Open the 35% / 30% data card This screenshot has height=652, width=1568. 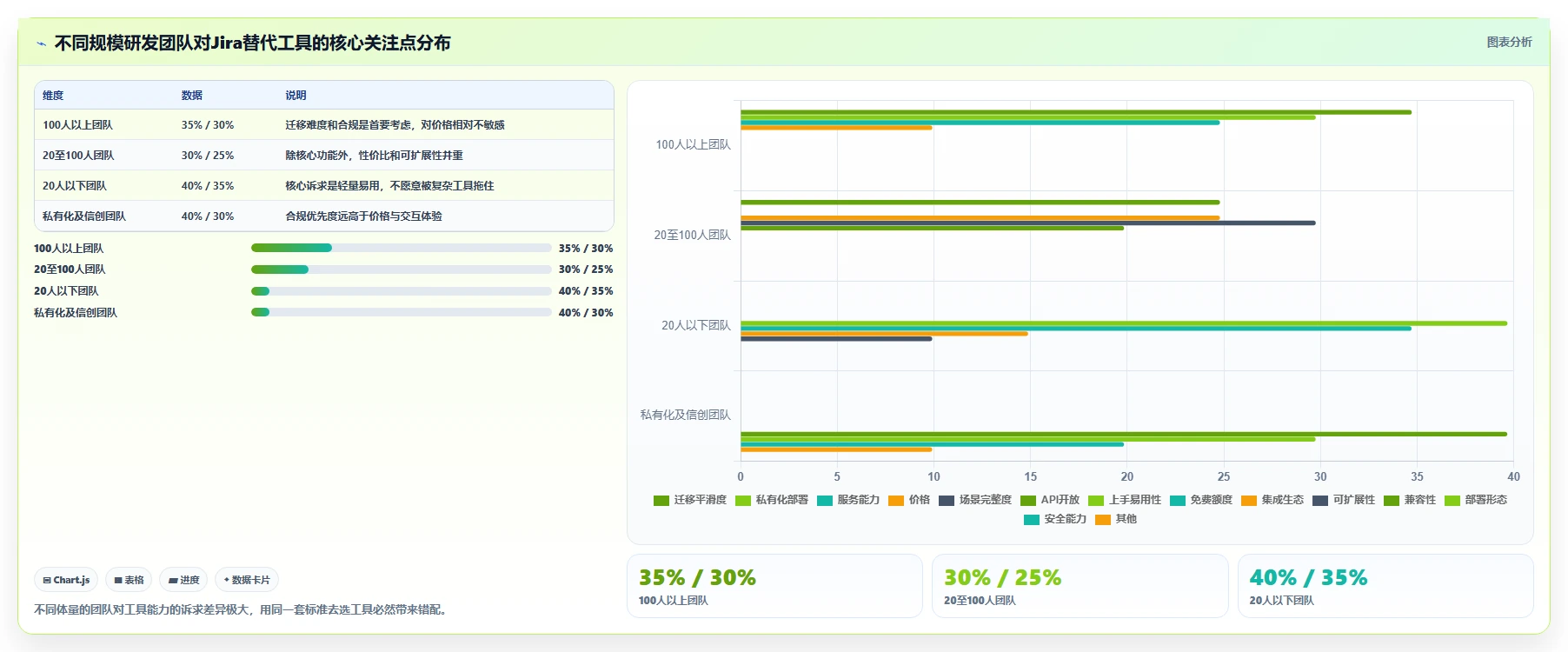click(774, 586)
